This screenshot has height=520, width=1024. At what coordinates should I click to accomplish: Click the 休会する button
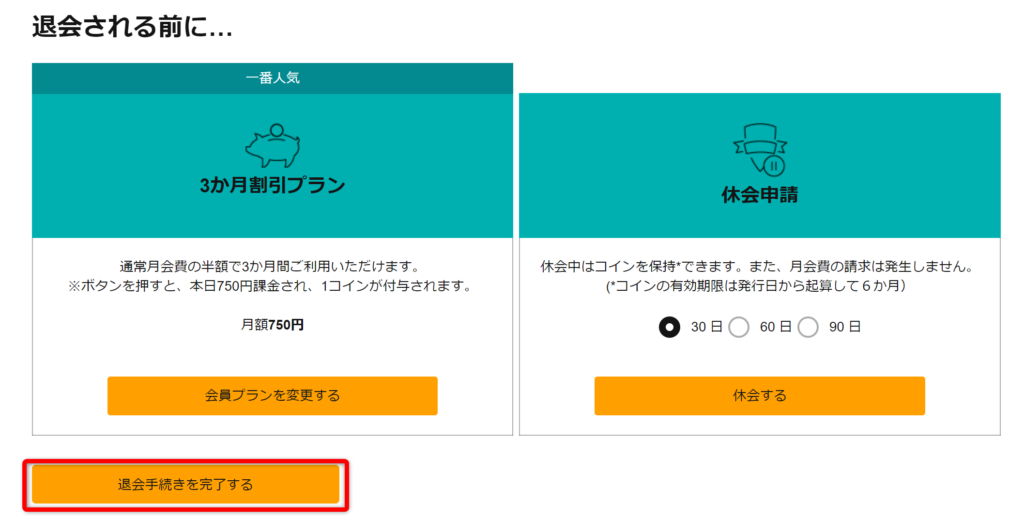coord(760,396)
